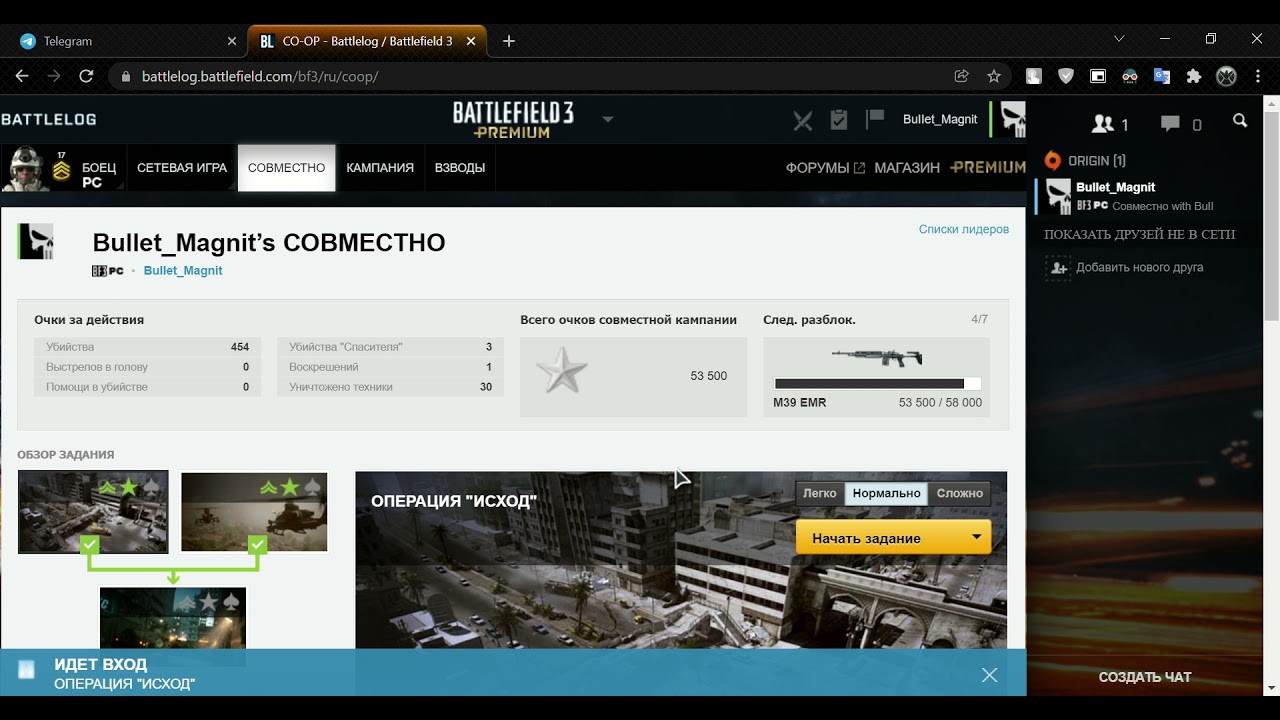The width and height of the screenshot is (1280, 720).
Task: Select Легко difficulty
Action: [x=820, y=493]
